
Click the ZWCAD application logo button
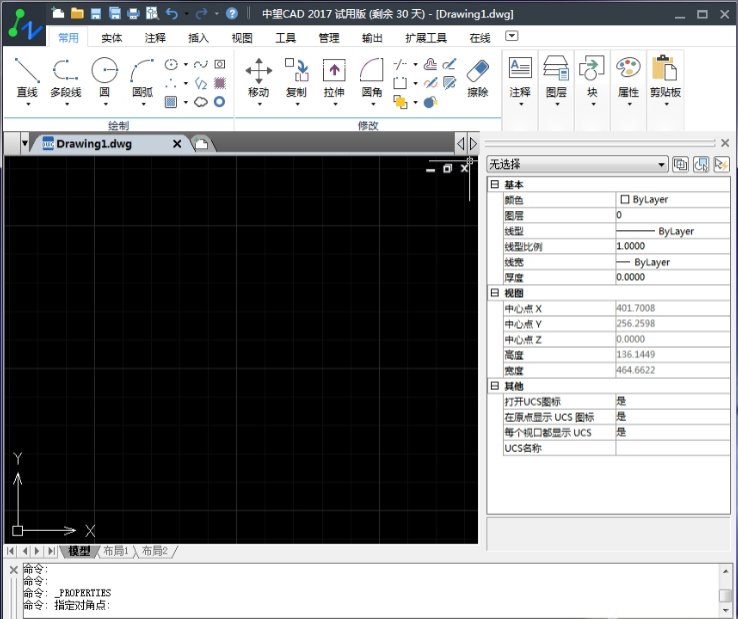(25, 24)
